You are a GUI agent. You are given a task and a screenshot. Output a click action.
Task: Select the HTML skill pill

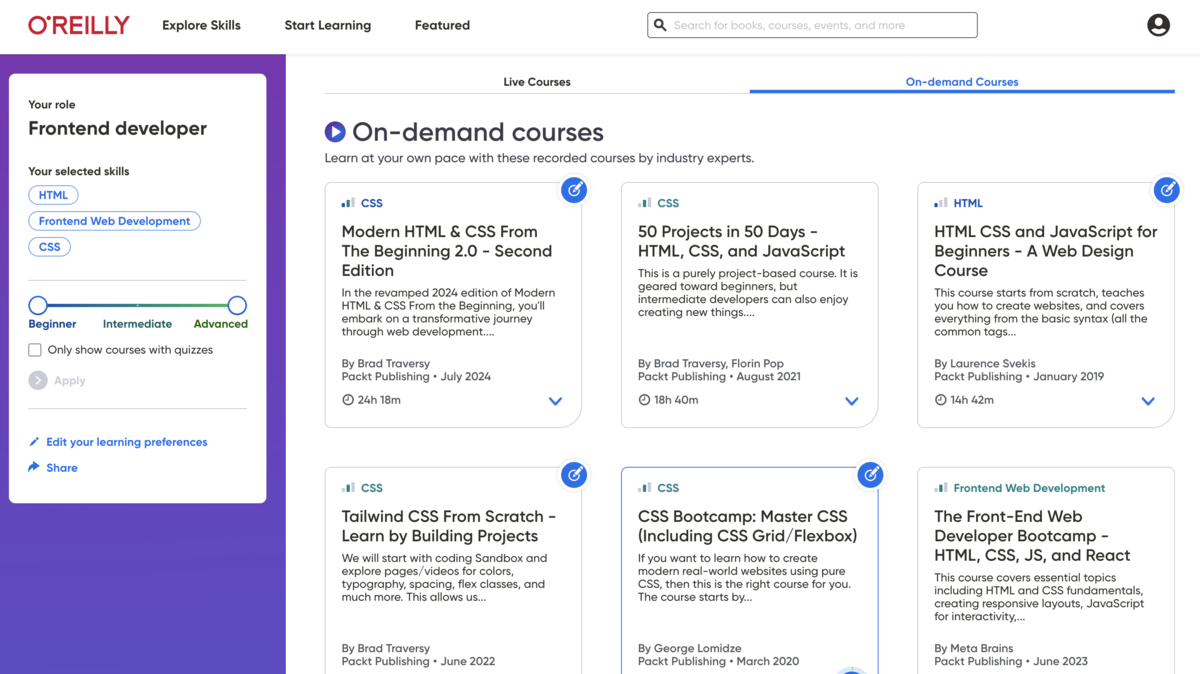pyautogui.click(x=53, y=195)
